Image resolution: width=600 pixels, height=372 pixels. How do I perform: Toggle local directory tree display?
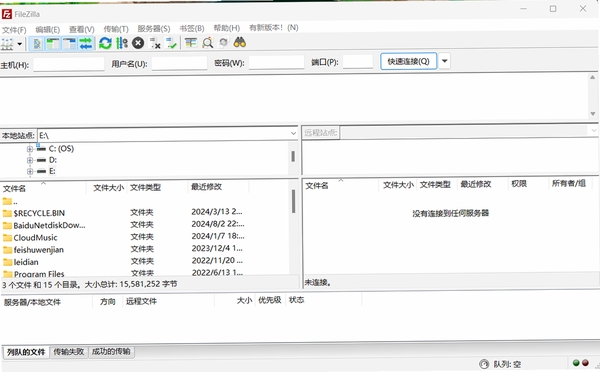point(53,43)
